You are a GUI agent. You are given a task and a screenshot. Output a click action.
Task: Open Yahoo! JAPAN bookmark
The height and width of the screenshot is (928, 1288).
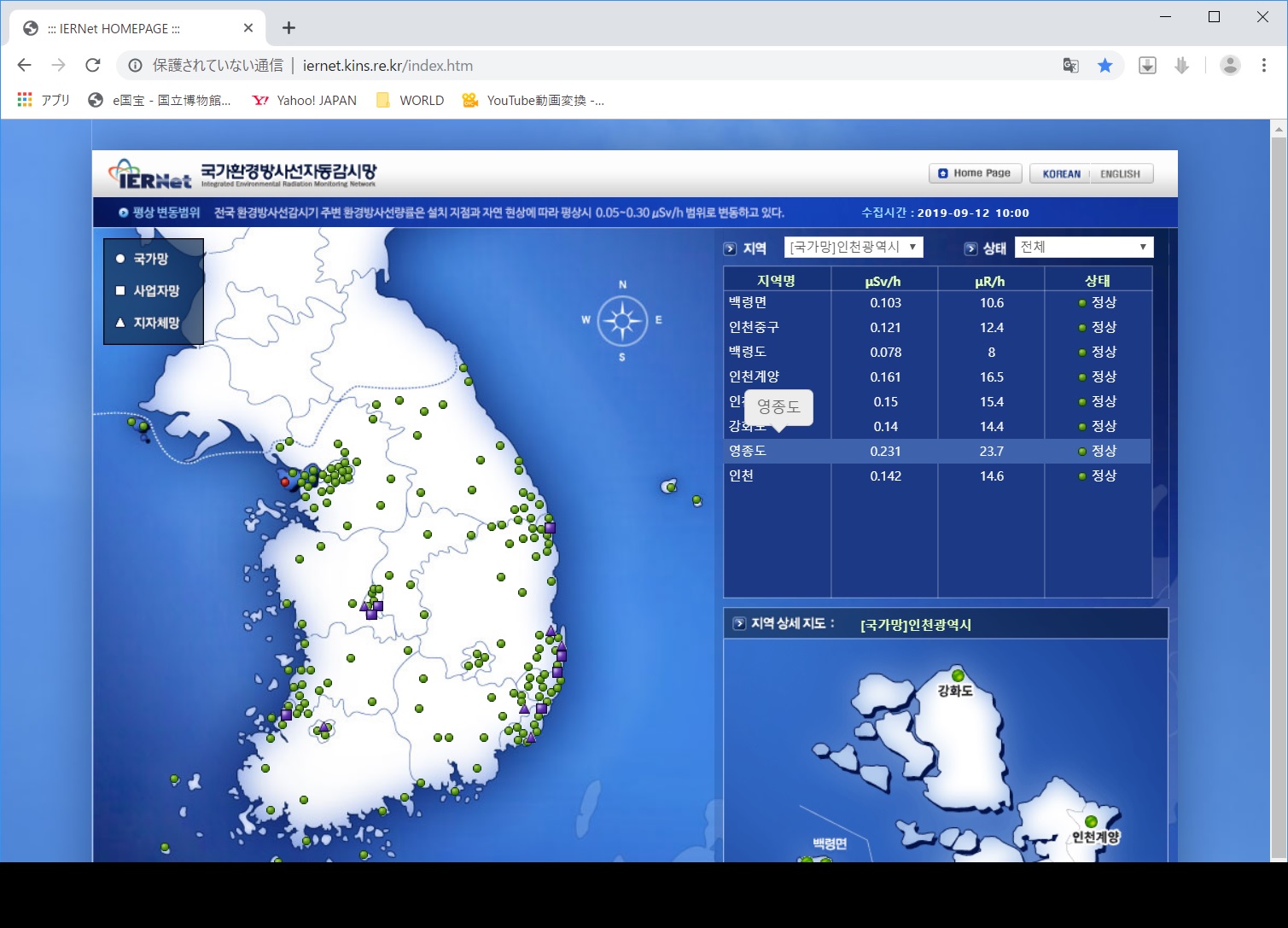click(305, 100)
